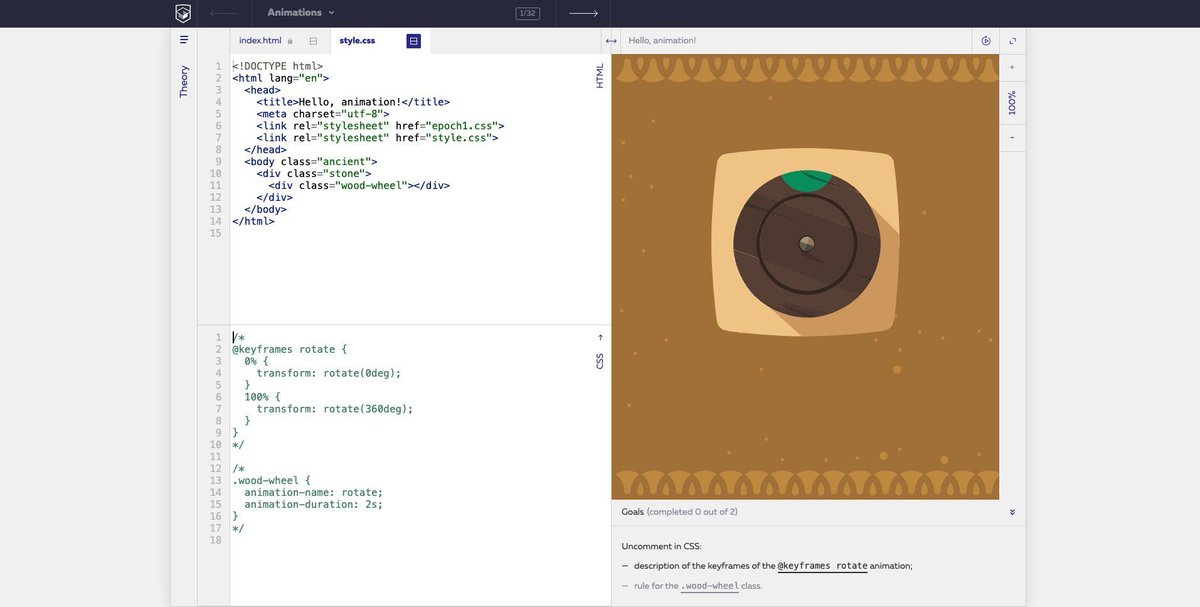The image size is (1200, 607).
Task: Click the <div class="stone"> line
Action: point(313,173)
